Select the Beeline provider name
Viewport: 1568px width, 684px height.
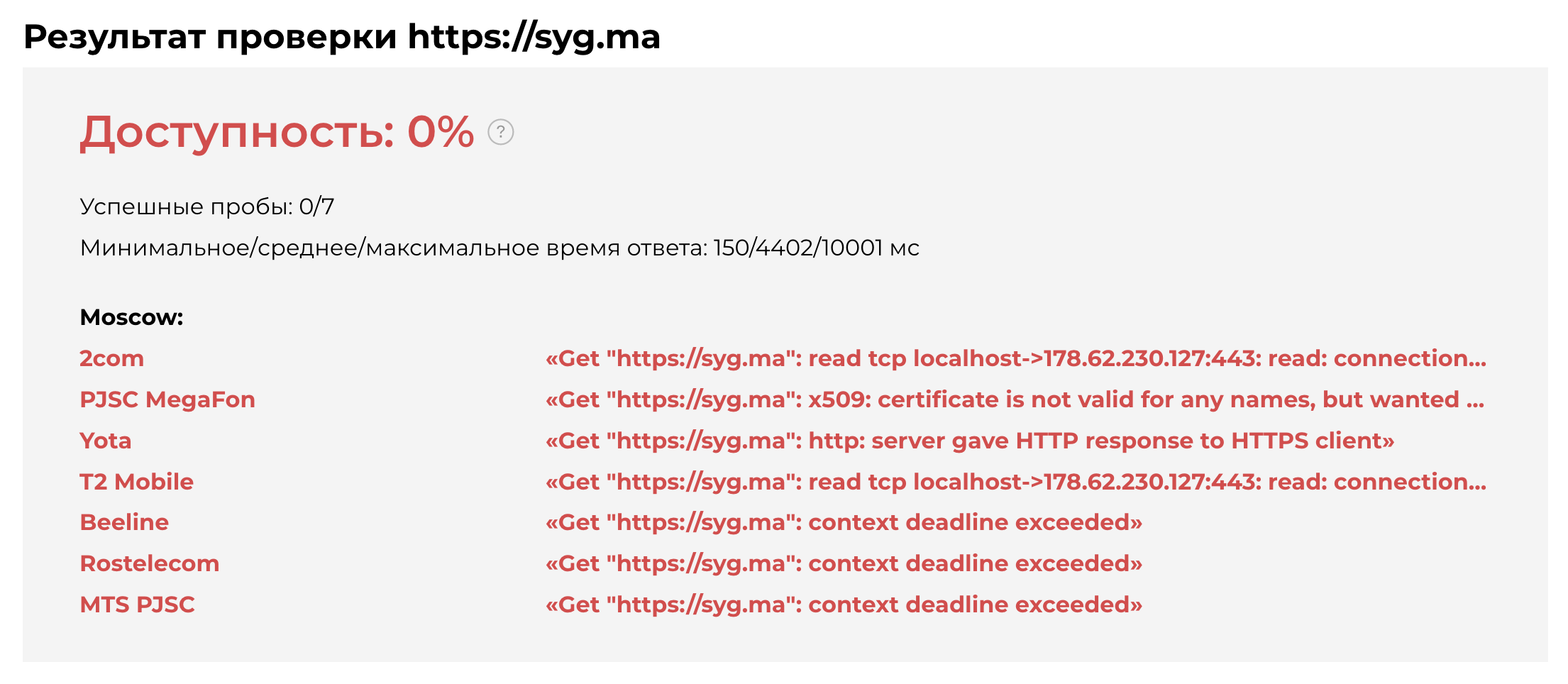[x=124, y=522]
